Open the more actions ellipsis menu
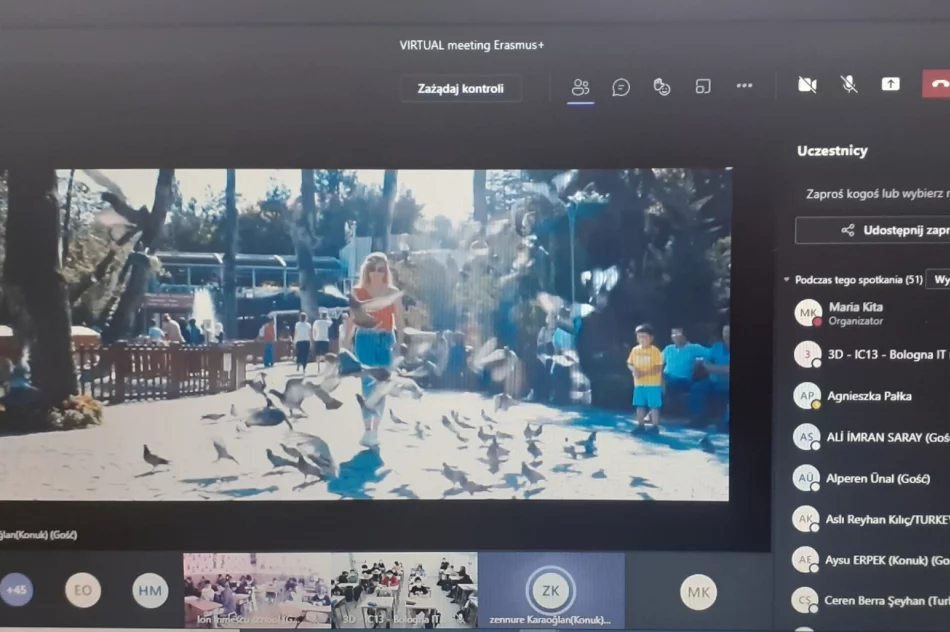The image size is (950, 632). 744,86
